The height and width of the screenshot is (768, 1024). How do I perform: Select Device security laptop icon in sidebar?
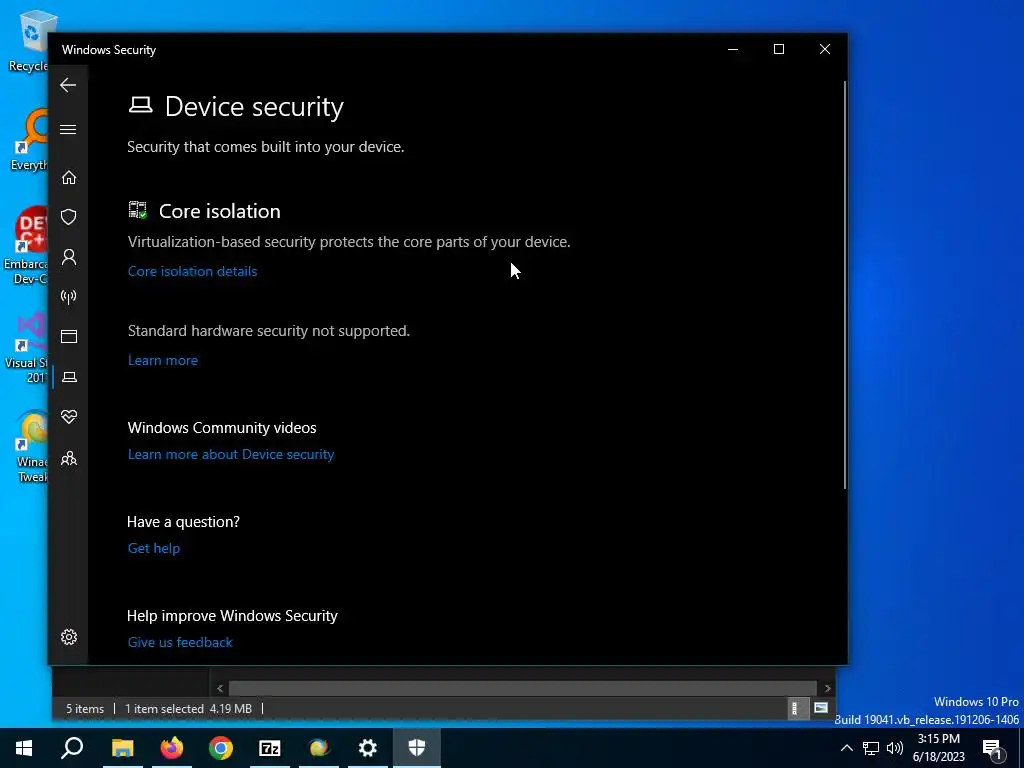[x=69, y=377]
